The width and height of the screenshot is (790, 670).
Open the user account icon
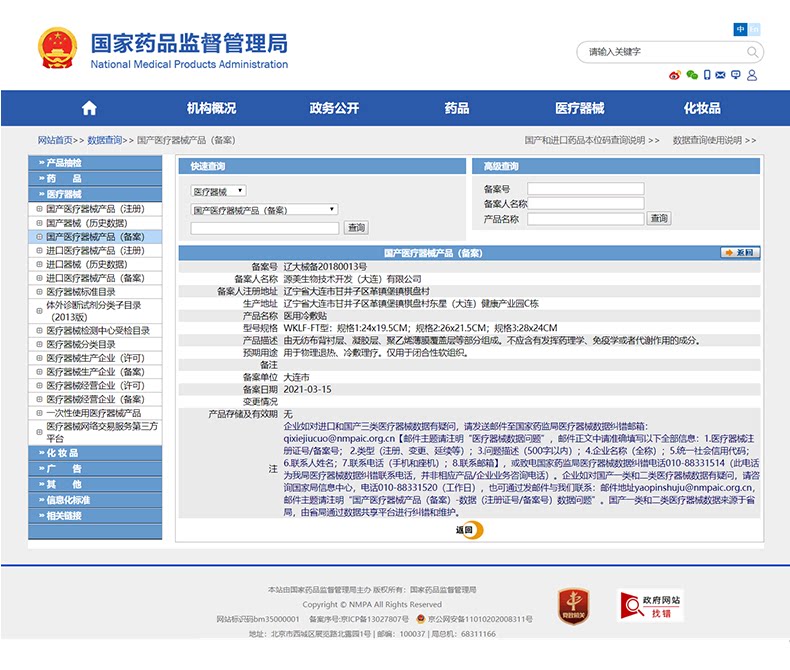[x=752, y=75]
